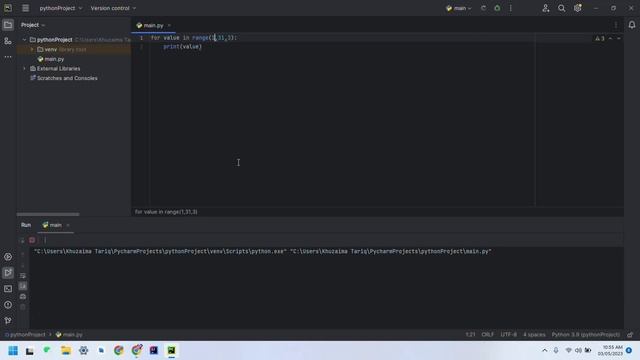Open more run actions menu
This screenshot has height=360, width=640.
tap(510, 8)
